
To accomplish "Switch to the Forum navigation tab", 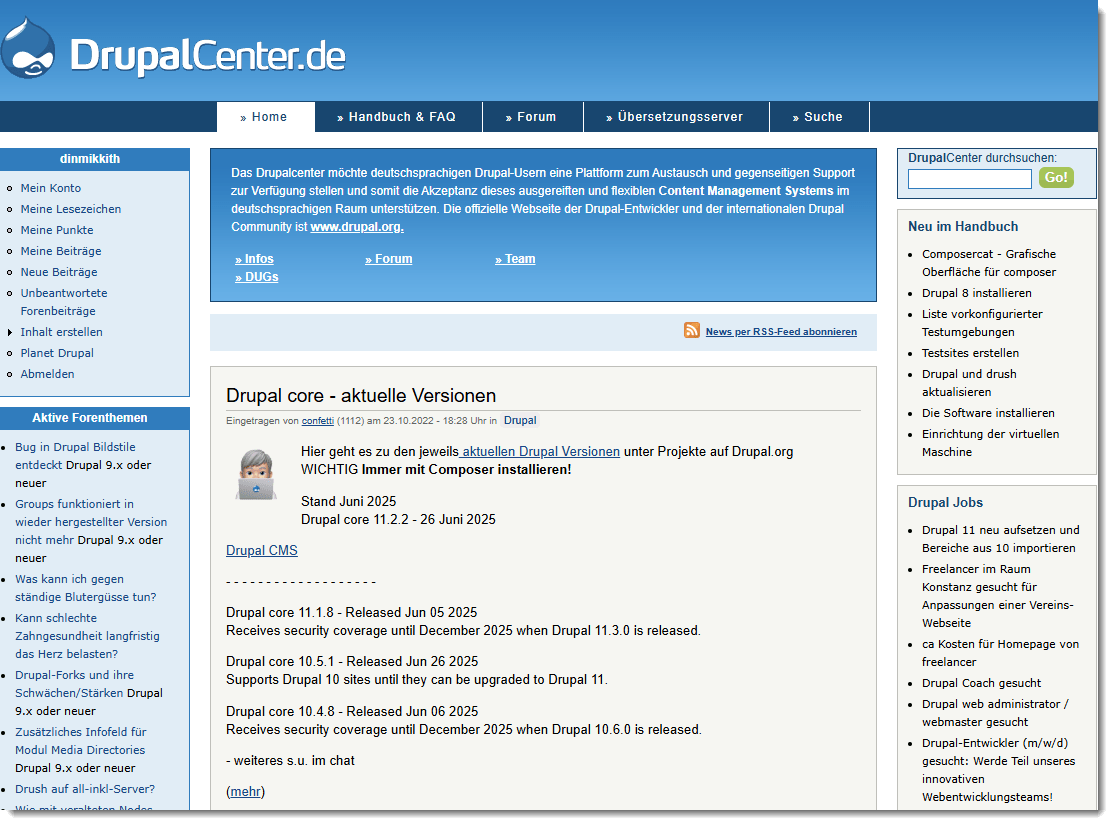I will (x=532, y=117).
